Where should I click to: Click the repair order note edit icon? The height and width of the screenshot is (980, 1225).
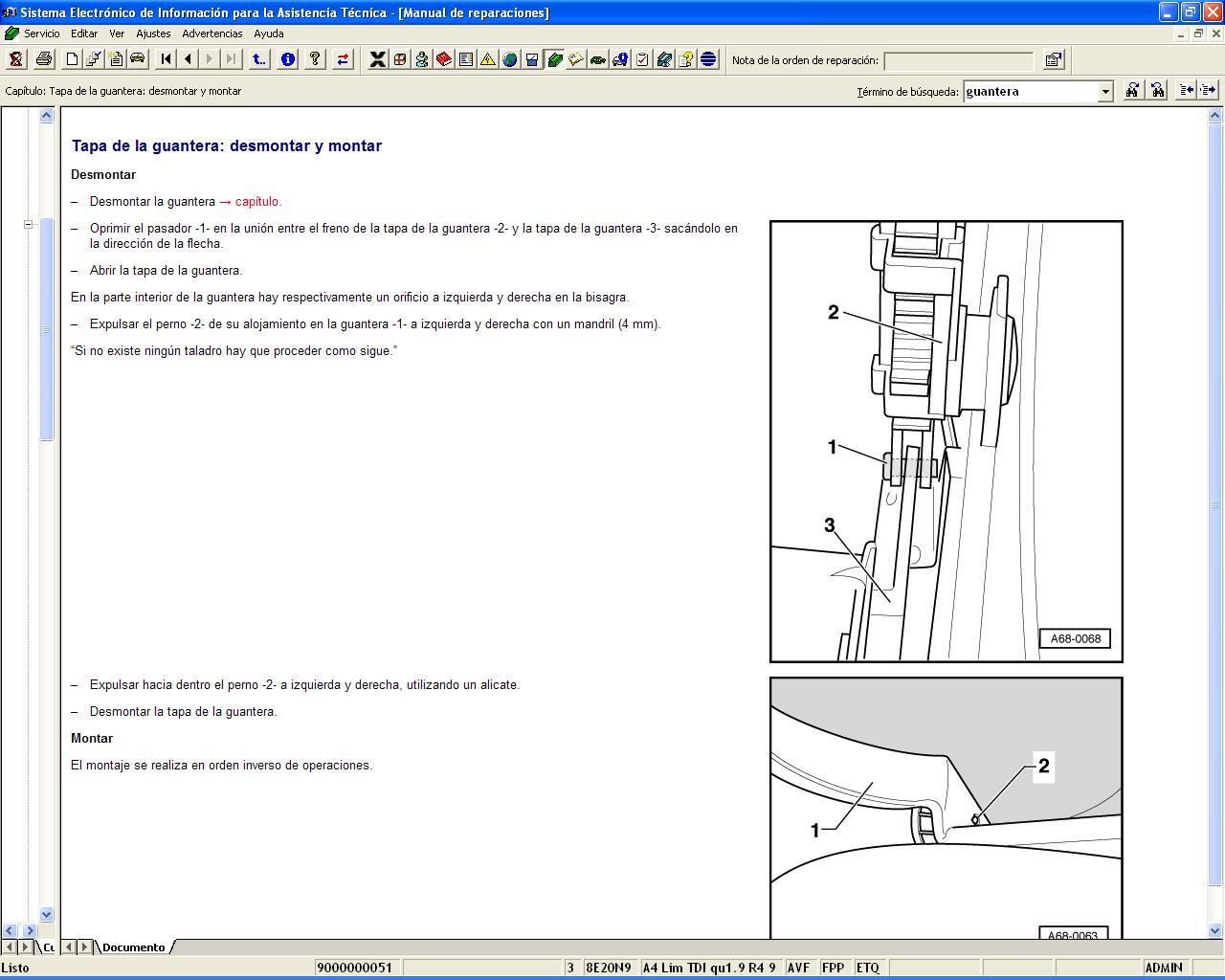(x=1054, y=59)
